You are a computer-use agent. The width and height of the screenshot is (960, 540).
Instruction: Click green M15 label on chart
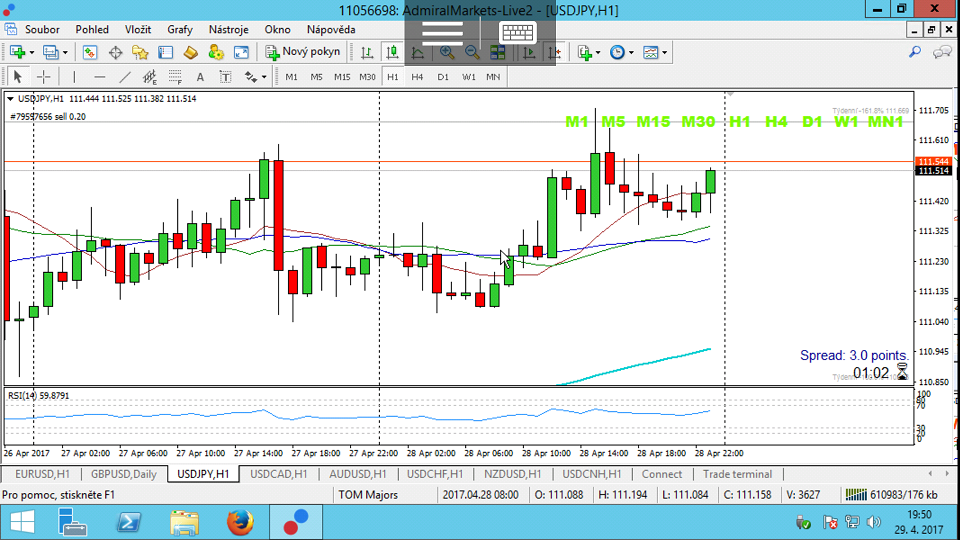coord(653,122)
